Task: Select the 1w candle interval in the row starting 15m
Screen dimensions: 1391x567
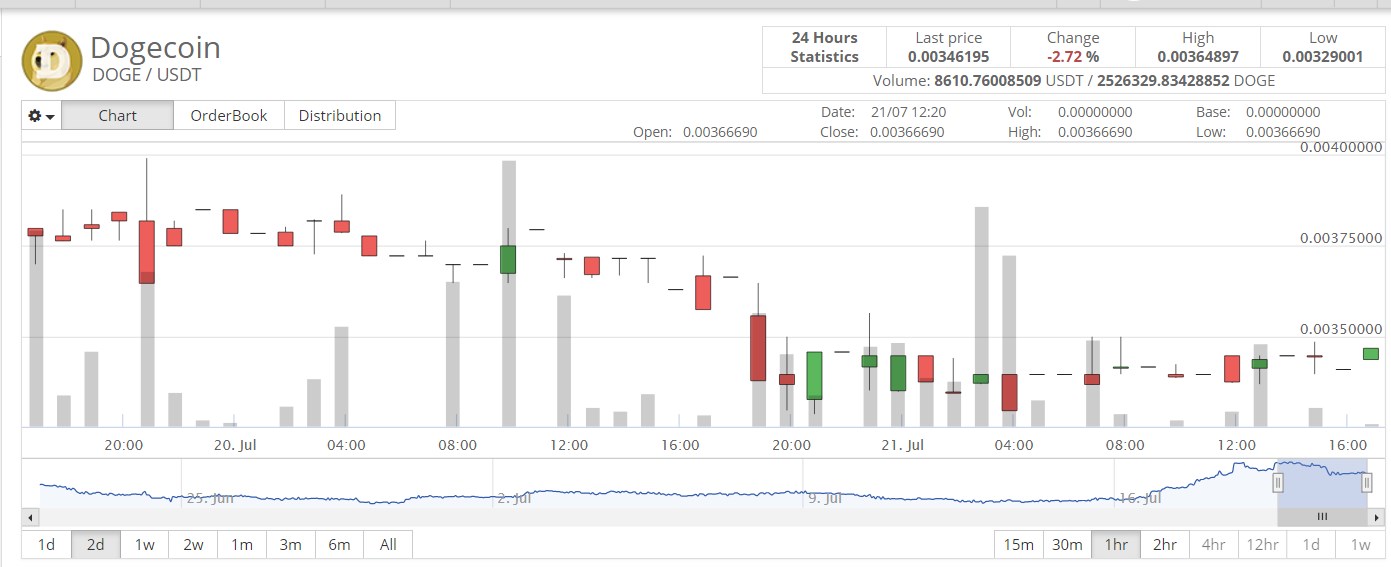Action: 1360,545
